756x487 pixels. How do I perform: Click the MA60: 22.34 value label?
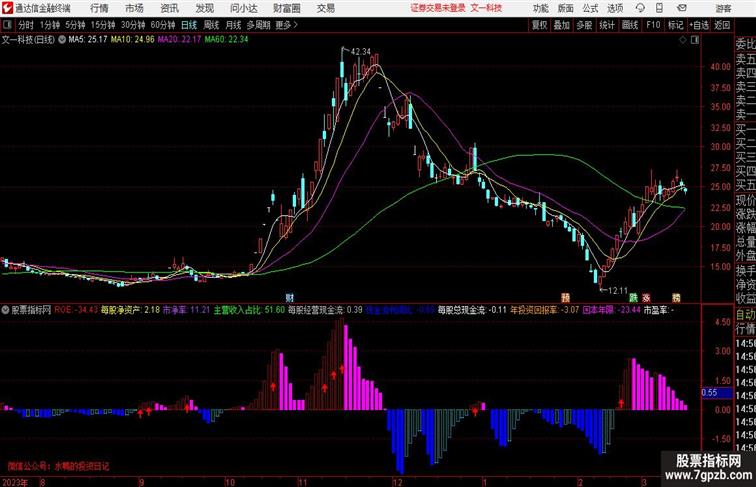point(226,40)
